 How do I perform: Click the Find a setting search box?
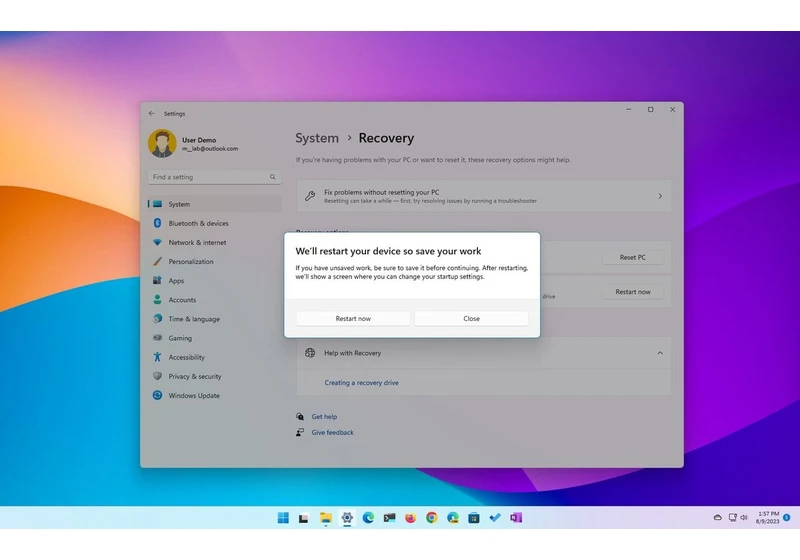point(214,177)
